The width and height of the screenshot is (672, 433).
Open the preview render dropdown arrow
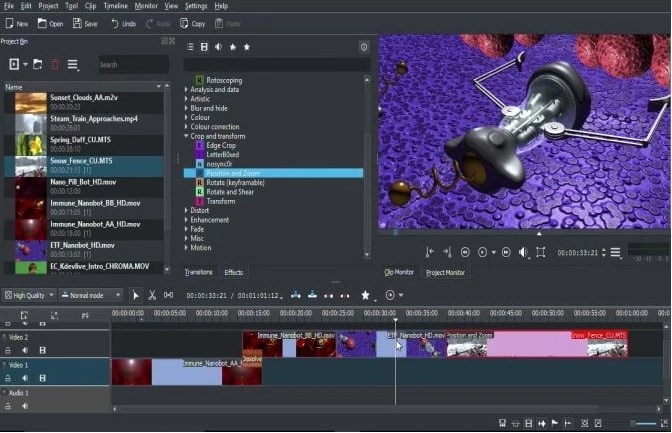pyautogui.click(x=401, y=295)
